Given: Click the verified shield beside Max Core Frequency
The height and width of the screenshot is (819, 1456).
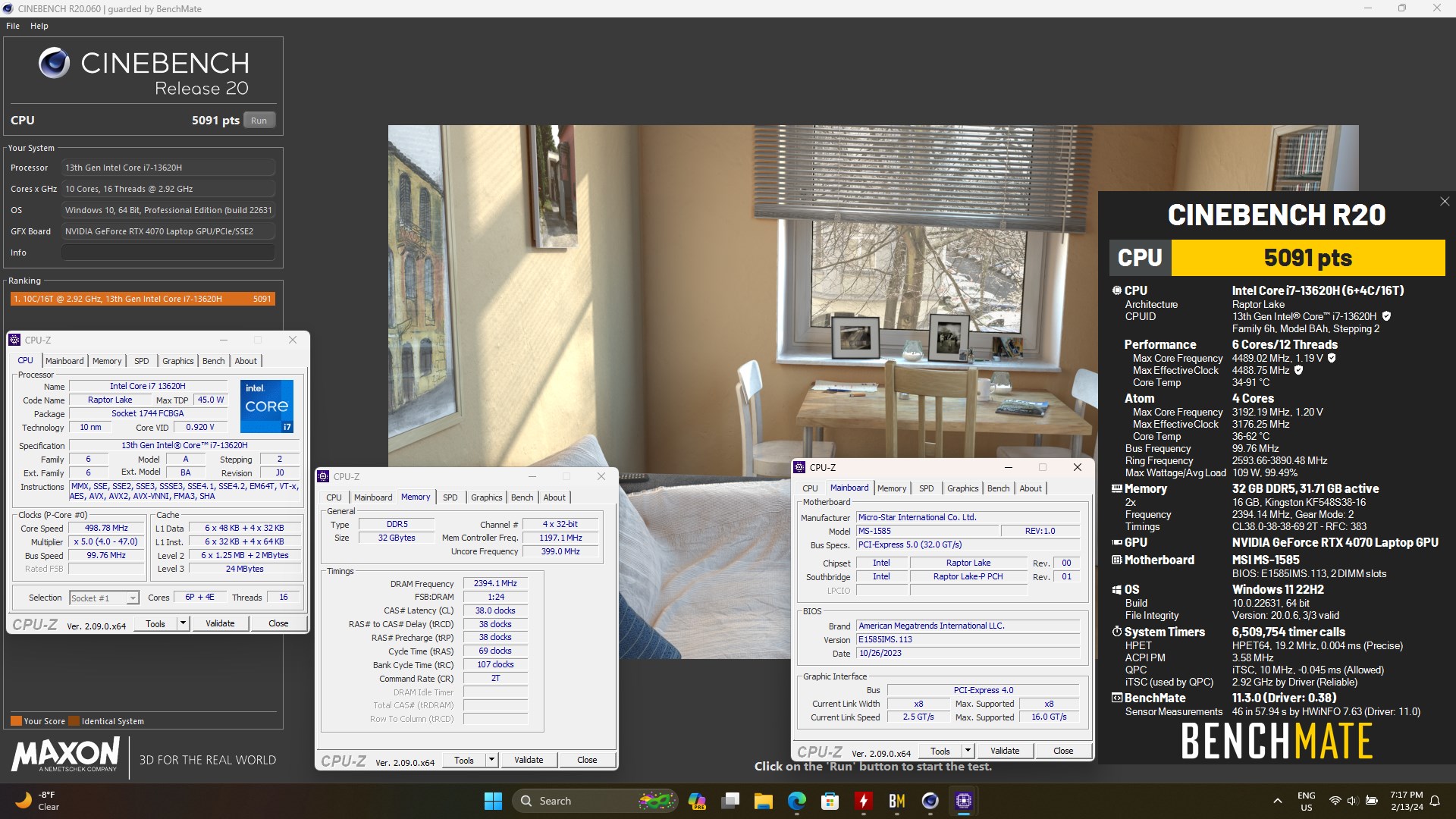Looking at the screenshot, I should pos(1332,358).
